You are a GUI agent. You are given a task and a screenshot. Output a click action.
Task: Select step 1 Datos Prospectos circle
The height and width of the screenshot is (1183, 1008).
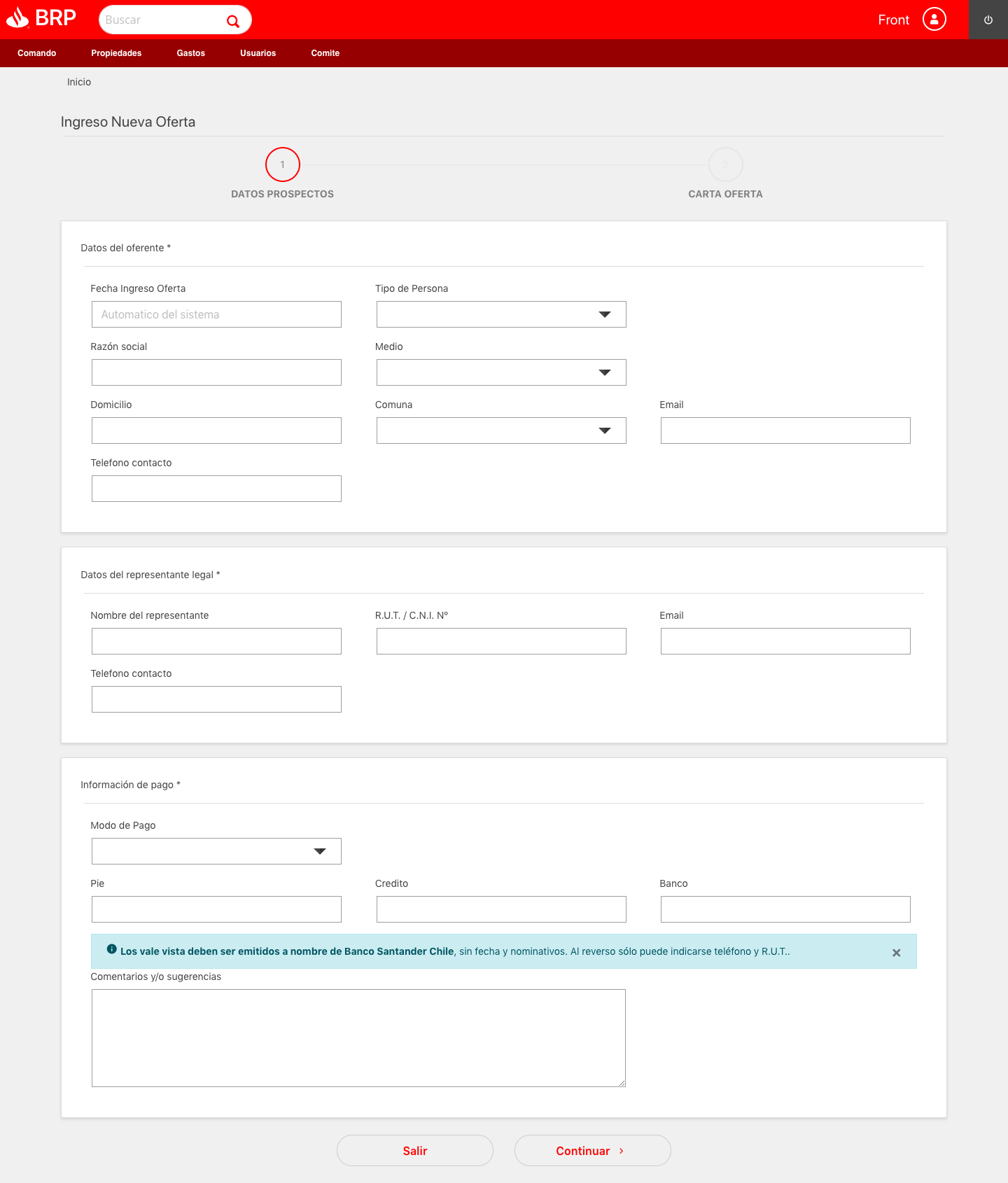(x=283, y=164)
